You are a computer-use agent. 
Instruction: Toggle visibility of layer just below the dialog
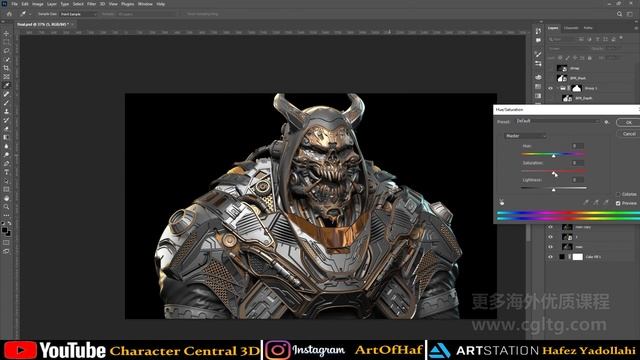point(550,227)
